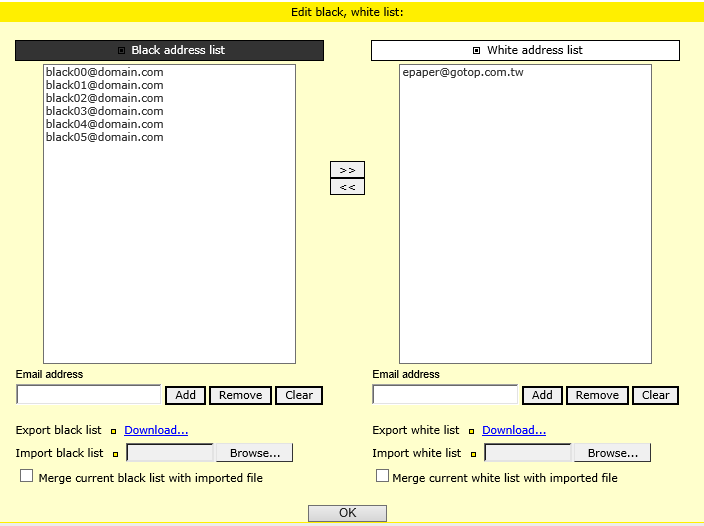Click the Black address list header icon
The width and height of the screenshot is (704, 526).
(122, 50)
